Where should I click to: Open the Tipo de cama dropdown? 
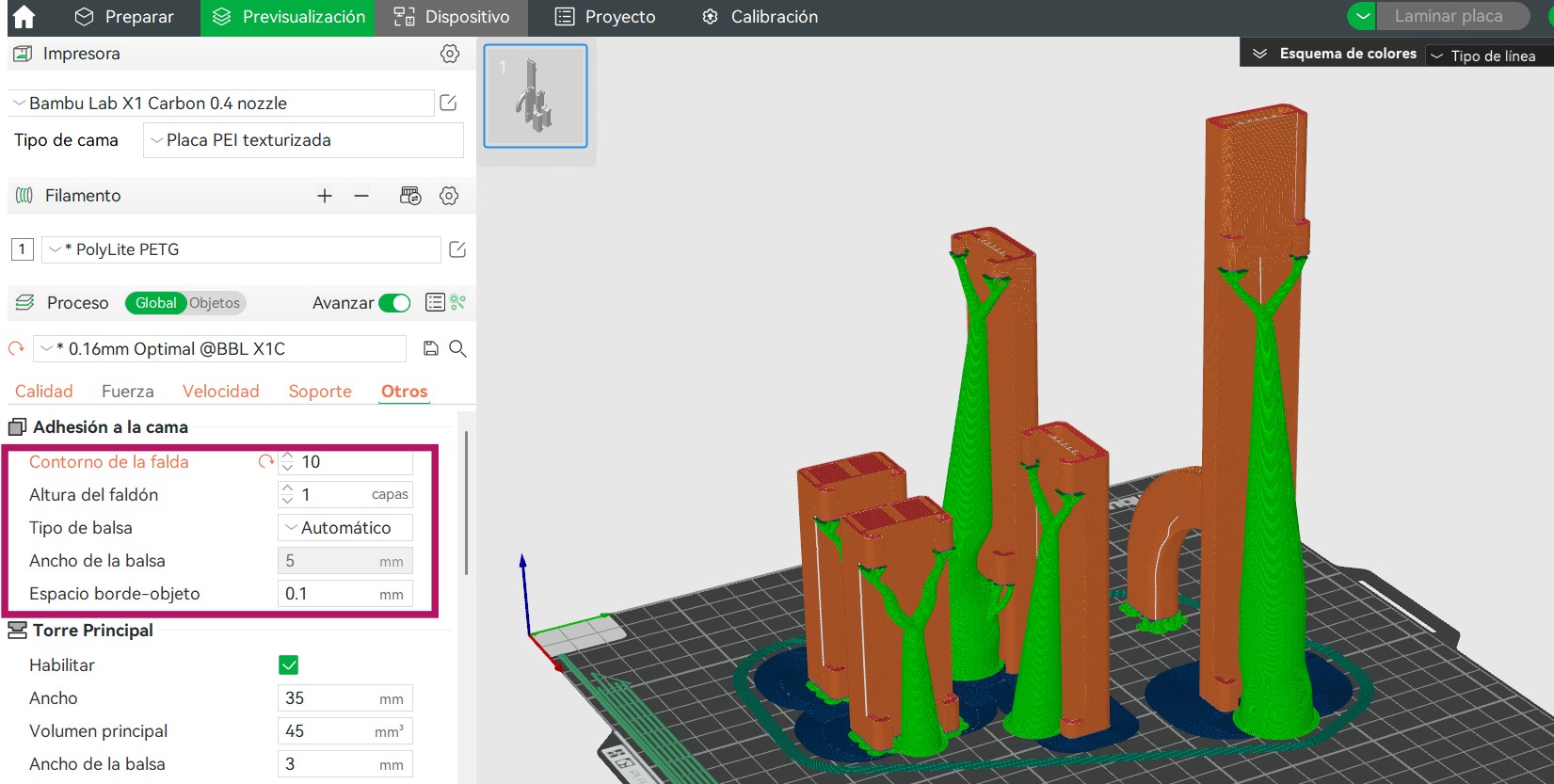point(303,140)
